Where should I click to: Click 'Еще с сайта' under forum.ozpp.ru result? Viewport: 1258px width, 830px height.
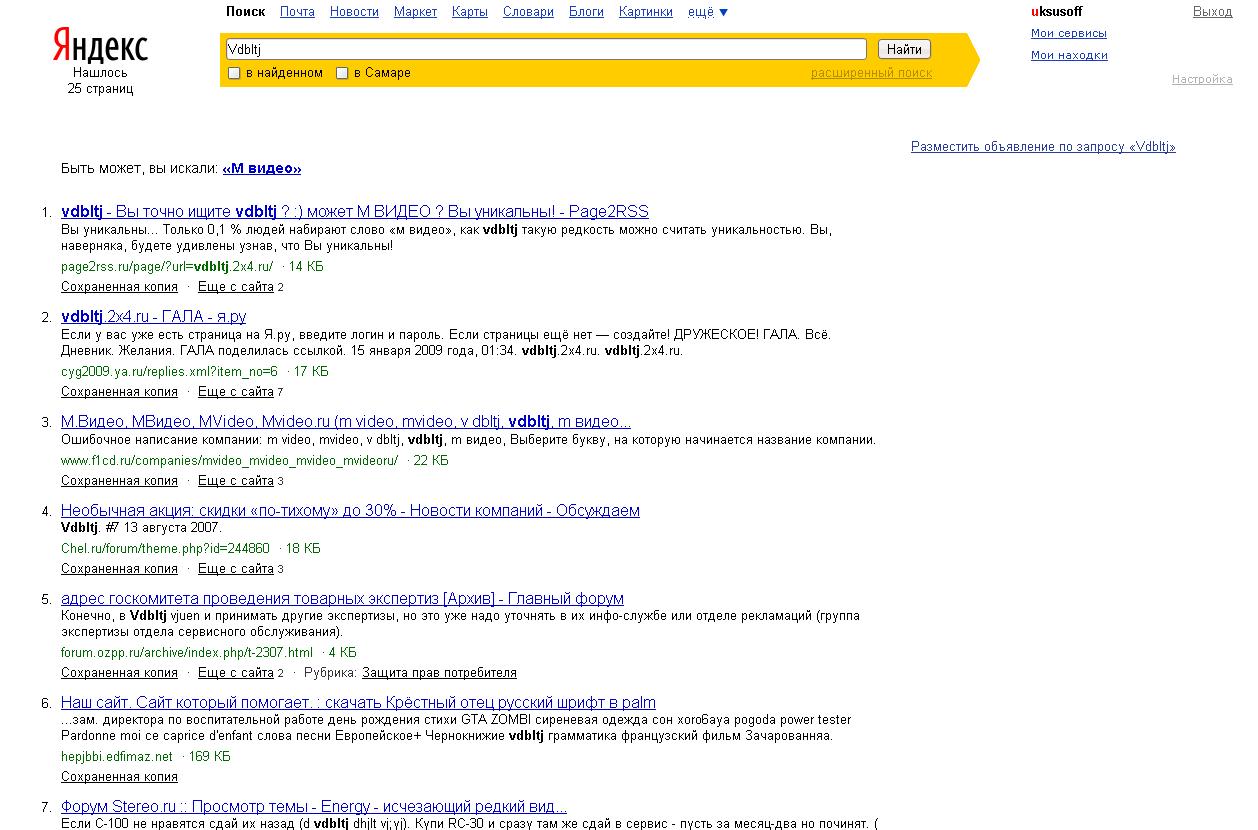point(235,673)
